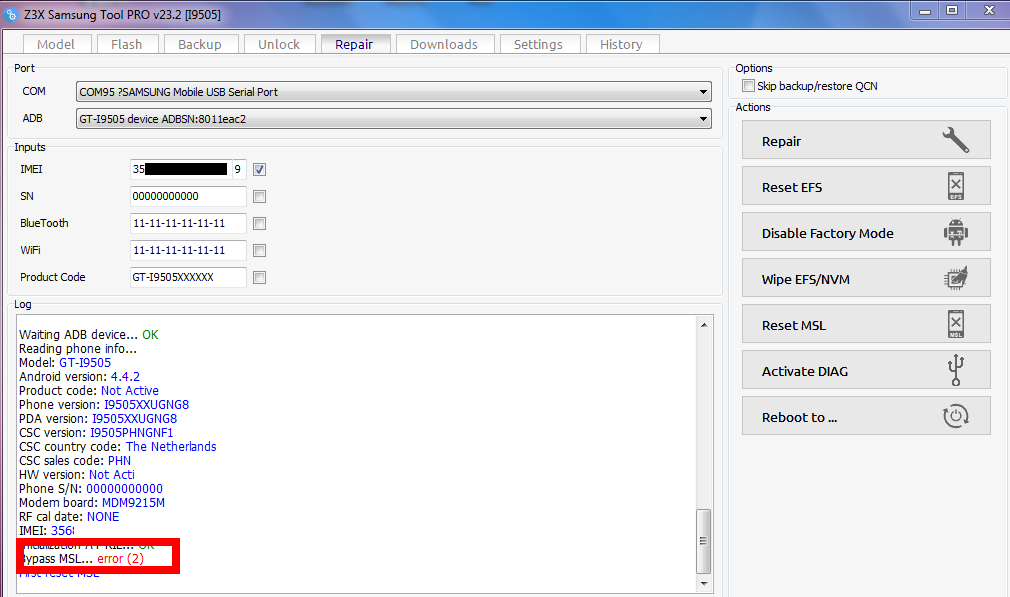Click the Disable Factory Mode button label
The image size is (1010, 597).
coord(828,233)
